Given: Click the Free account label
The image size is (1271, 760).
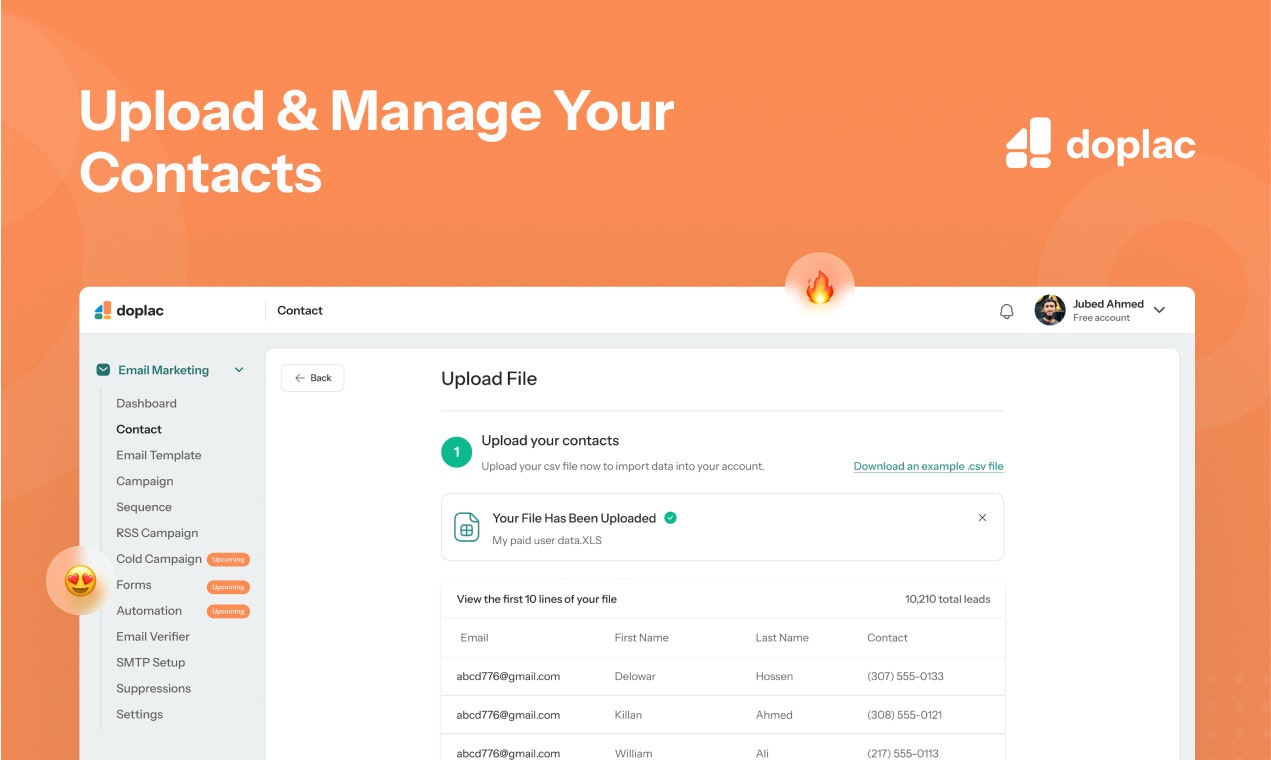Looking at the screenshot, I should [x=1101, y=318].
